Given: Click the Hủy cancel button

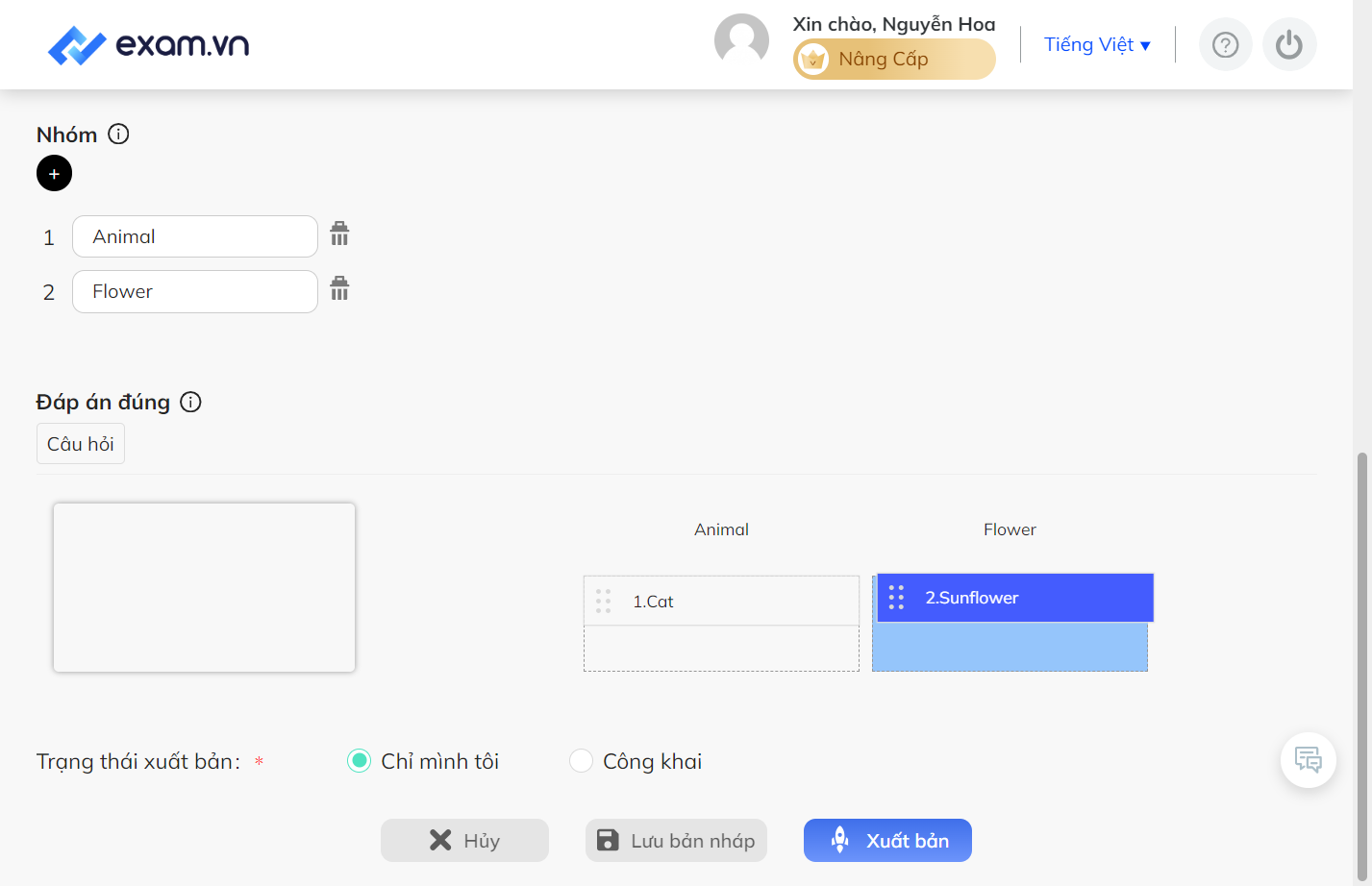Looking at the screenshot, I should [464, 840].
